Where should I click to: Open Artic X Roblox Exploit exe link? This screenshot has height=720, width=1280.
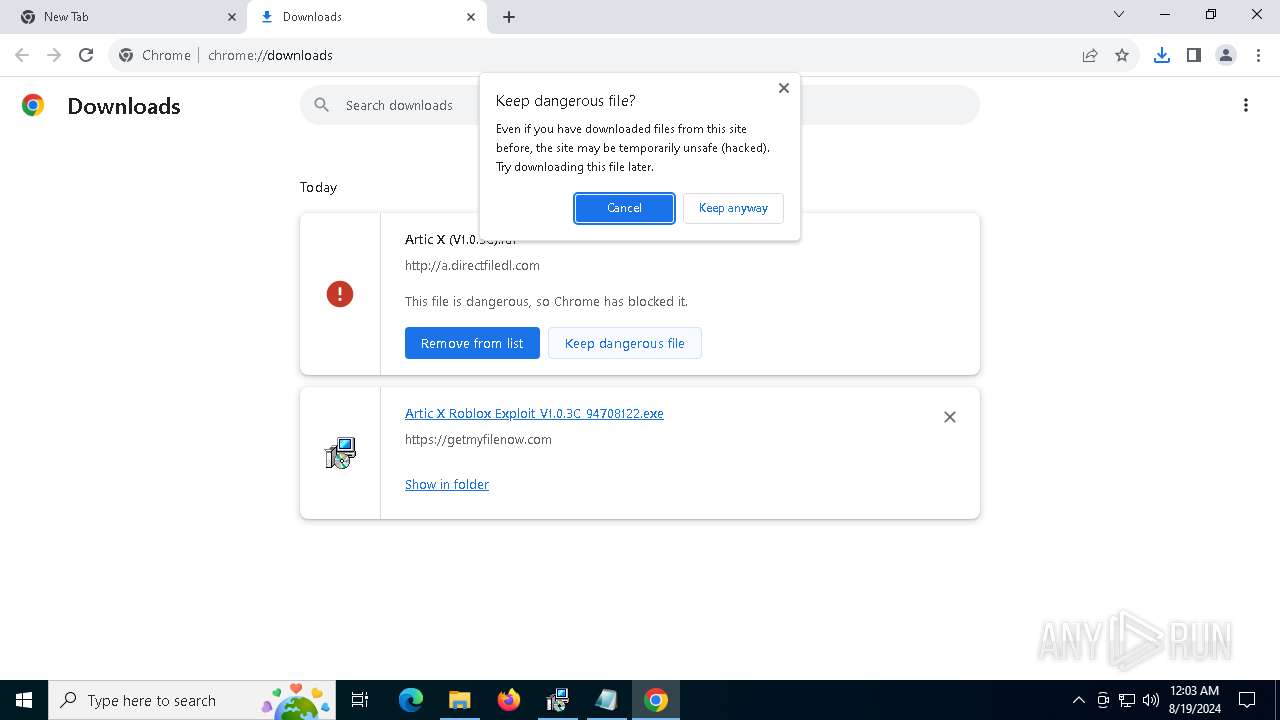click(x=534, y=413)
